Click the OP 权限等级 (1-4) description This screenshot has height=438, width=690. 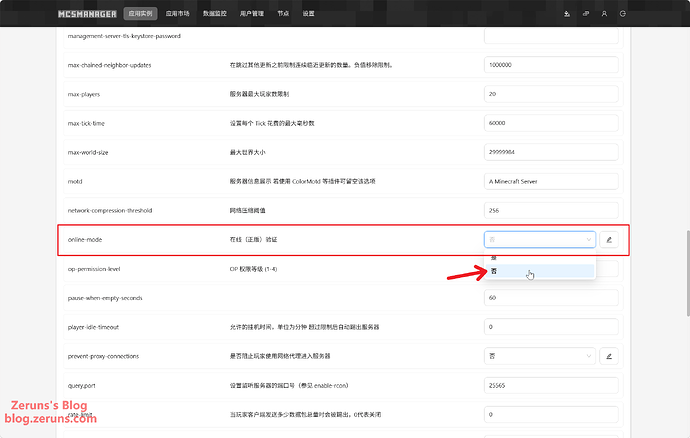point(253,269)
